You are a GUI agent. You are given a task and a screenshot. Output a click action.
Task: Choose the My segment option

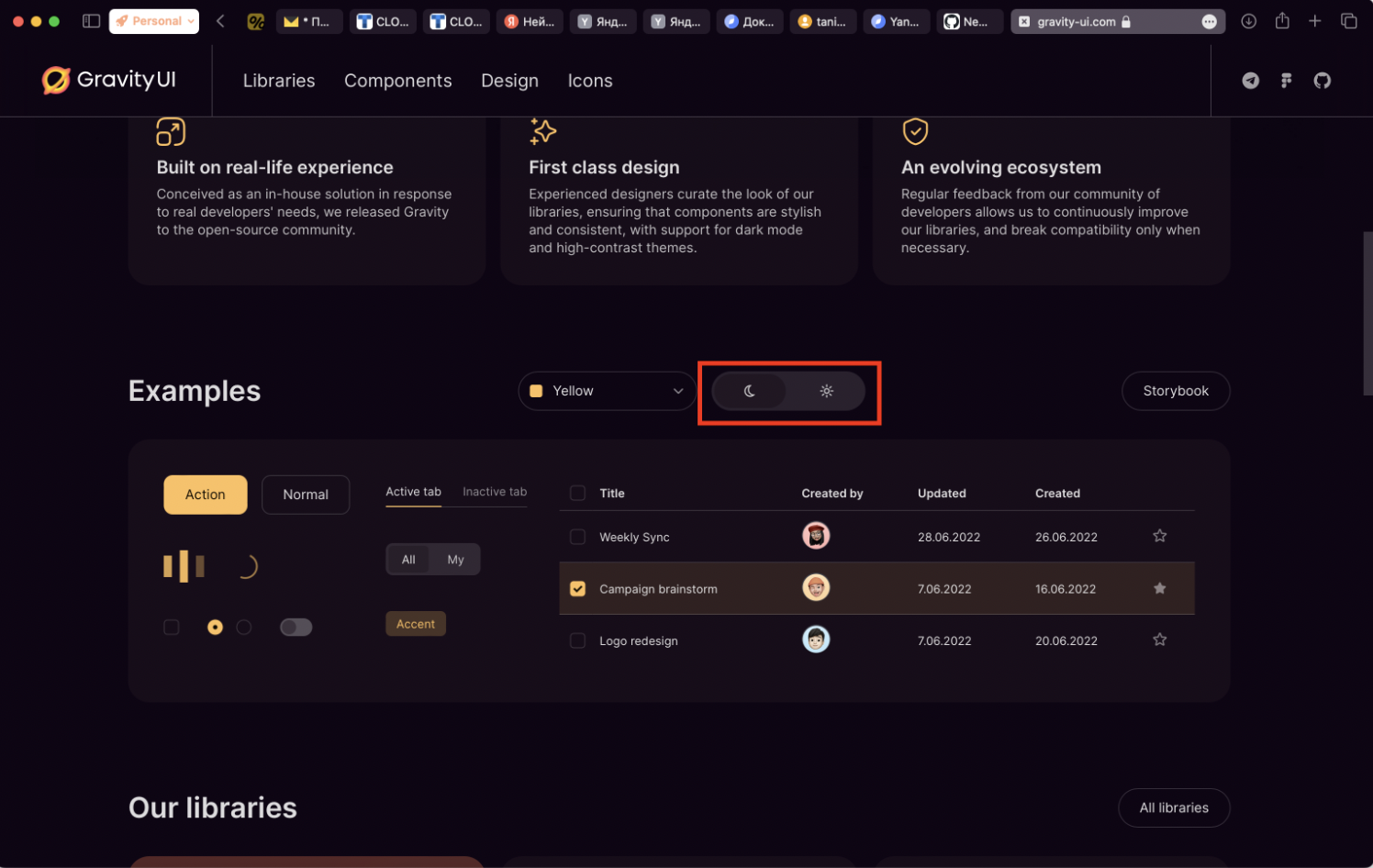[x=455, y=560]
